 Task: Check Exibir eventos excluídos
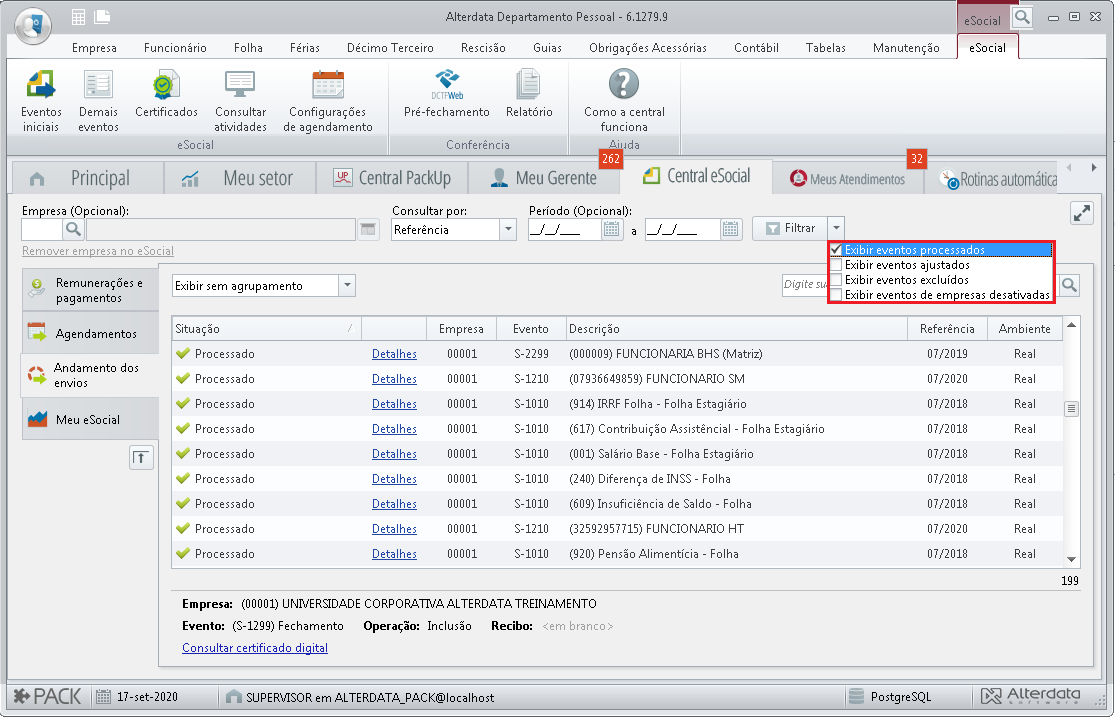point(836,280)
